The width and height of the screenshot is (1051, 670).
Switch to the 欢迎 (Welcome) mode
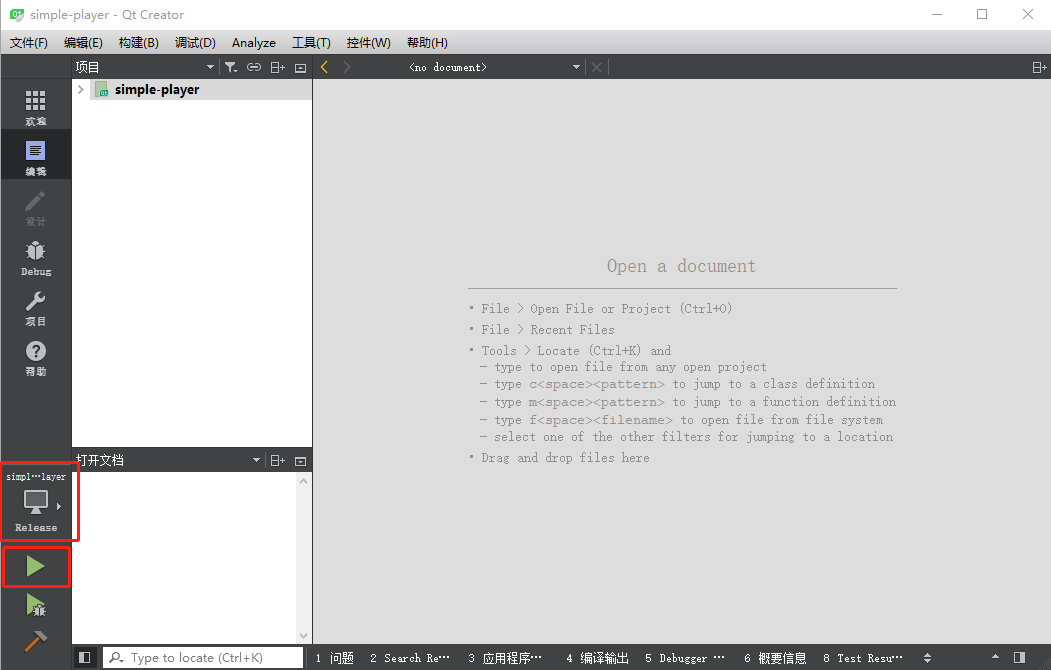click(36, 105)
